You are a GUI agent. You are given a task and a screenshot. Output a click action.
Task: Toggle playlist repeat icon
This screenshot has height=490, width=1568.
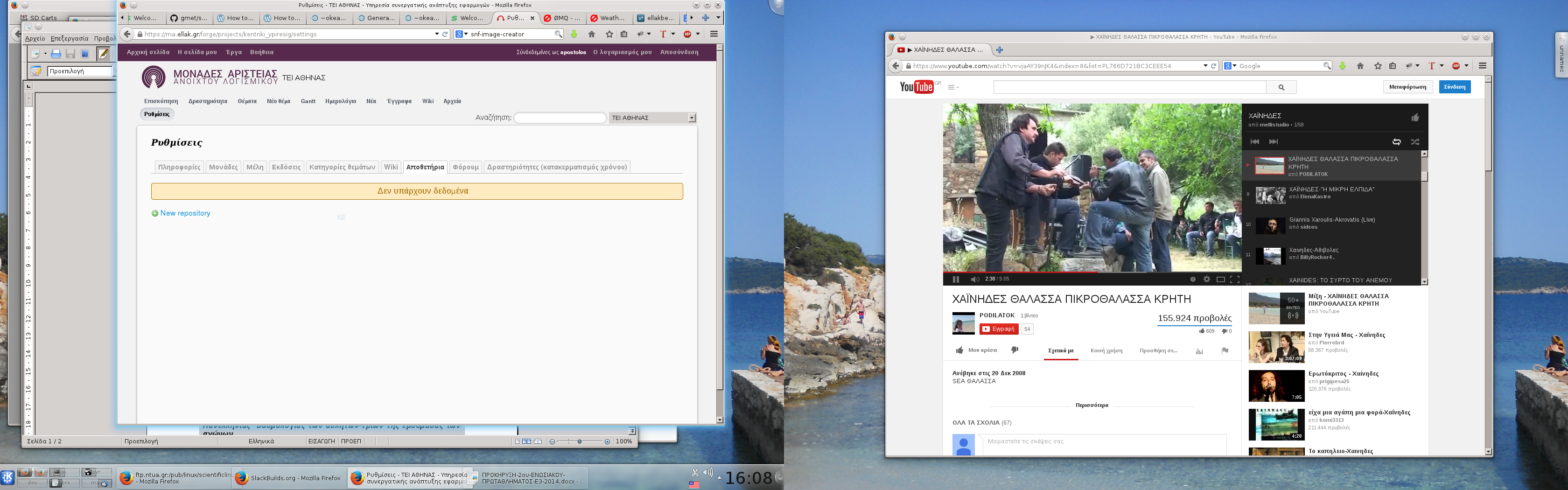click(1396, 142)
